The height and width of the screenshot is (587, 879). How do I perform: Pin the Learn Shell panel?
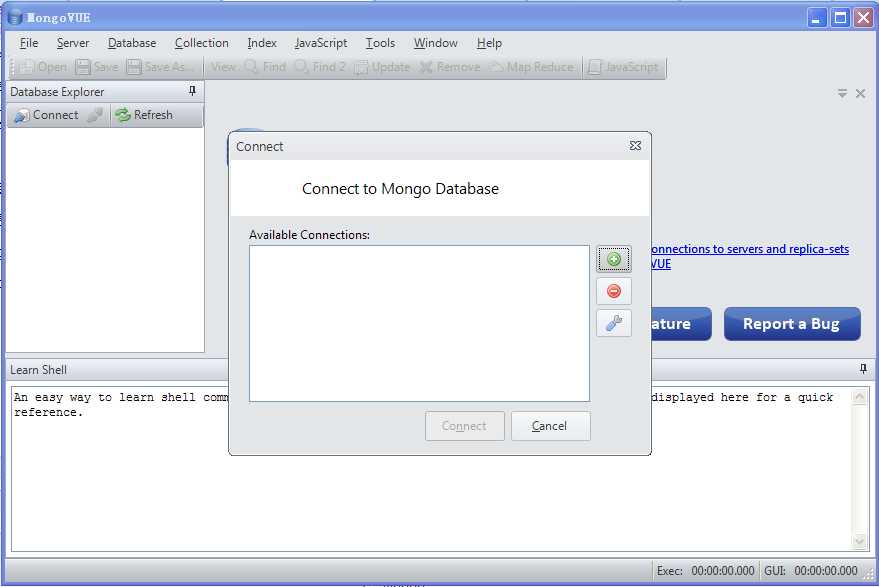tap(863, 369)
